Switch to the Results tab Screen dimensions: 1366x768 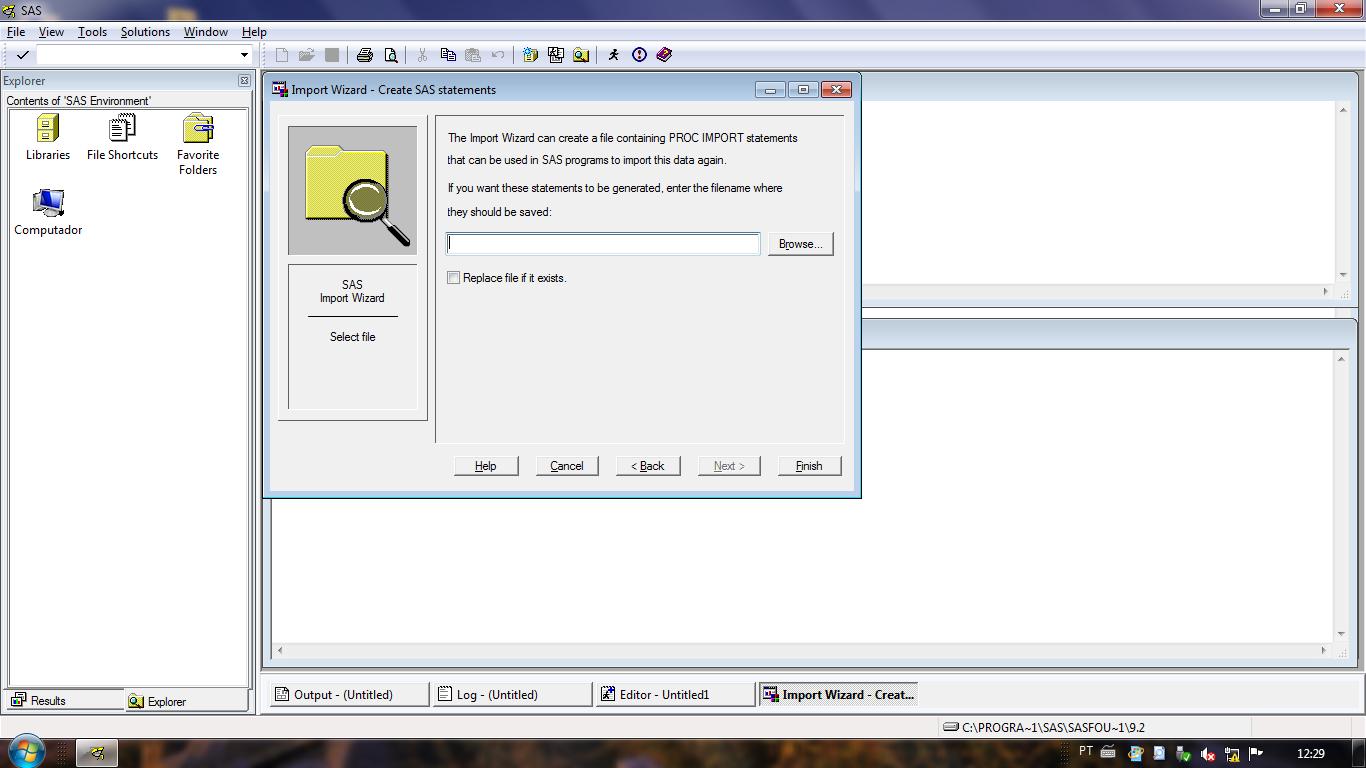tap(64, 701)
